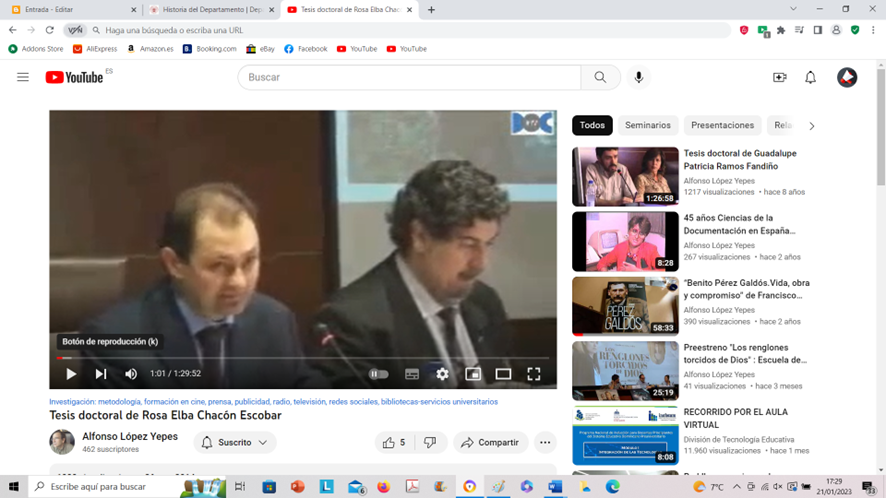Screen dimensions: 886x498
Task: Toggle autoplay switch in player
Action: tap(378, 374)
